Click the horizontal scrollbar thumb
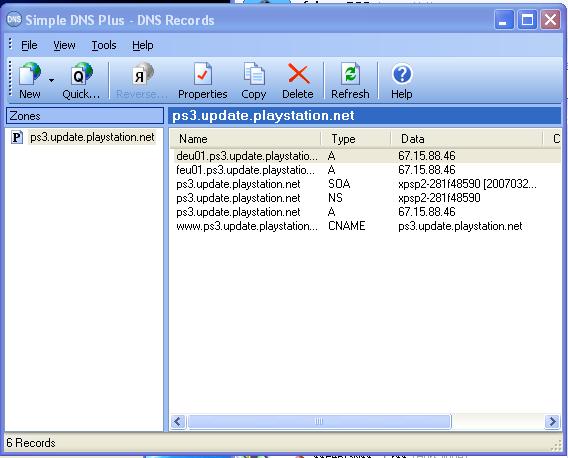Viewport: 568px width, 458px height. pyautogui.click(x=320, y=421)
